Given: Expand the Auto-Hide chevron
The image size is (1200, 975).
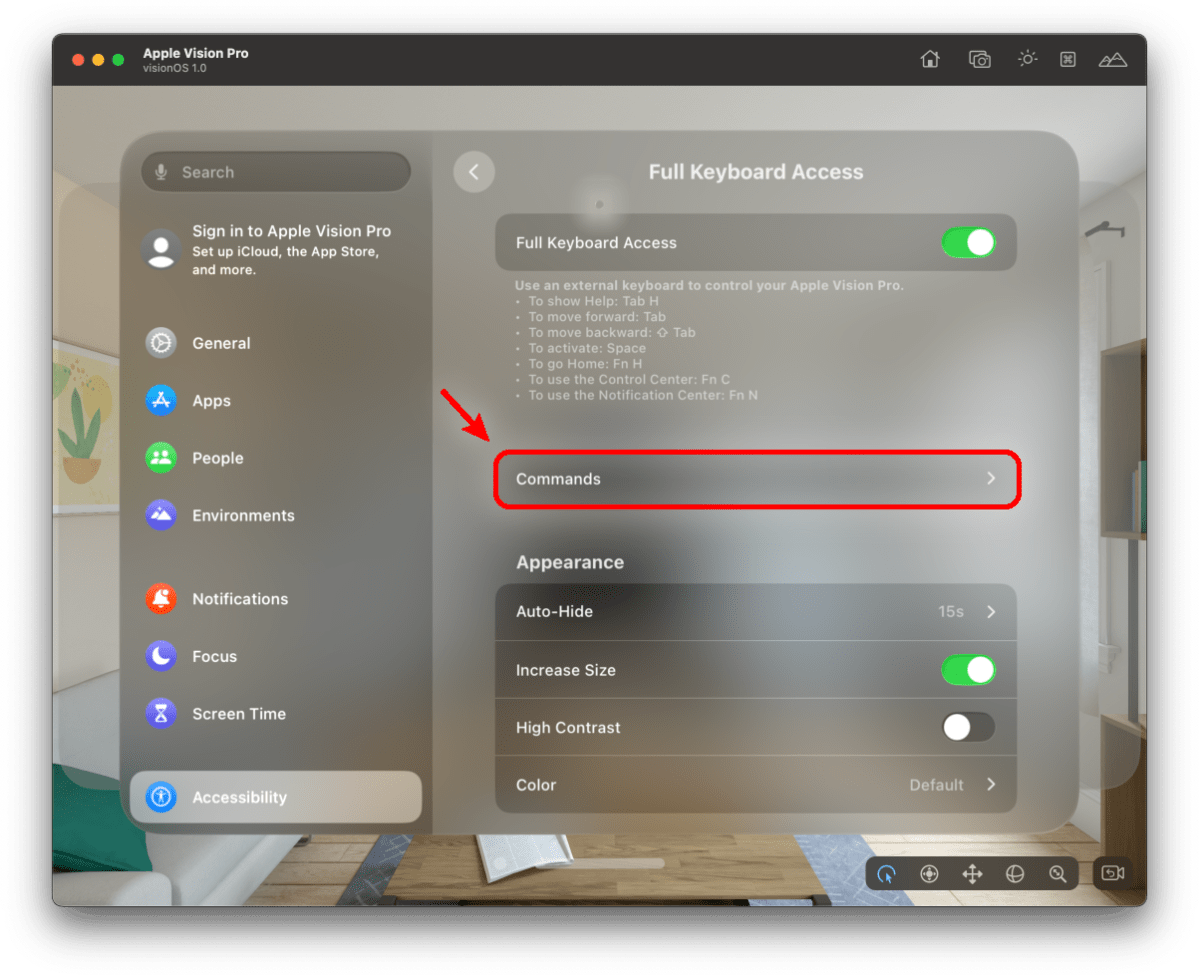Looking at the screenshot, I should [x=991, y=611].
